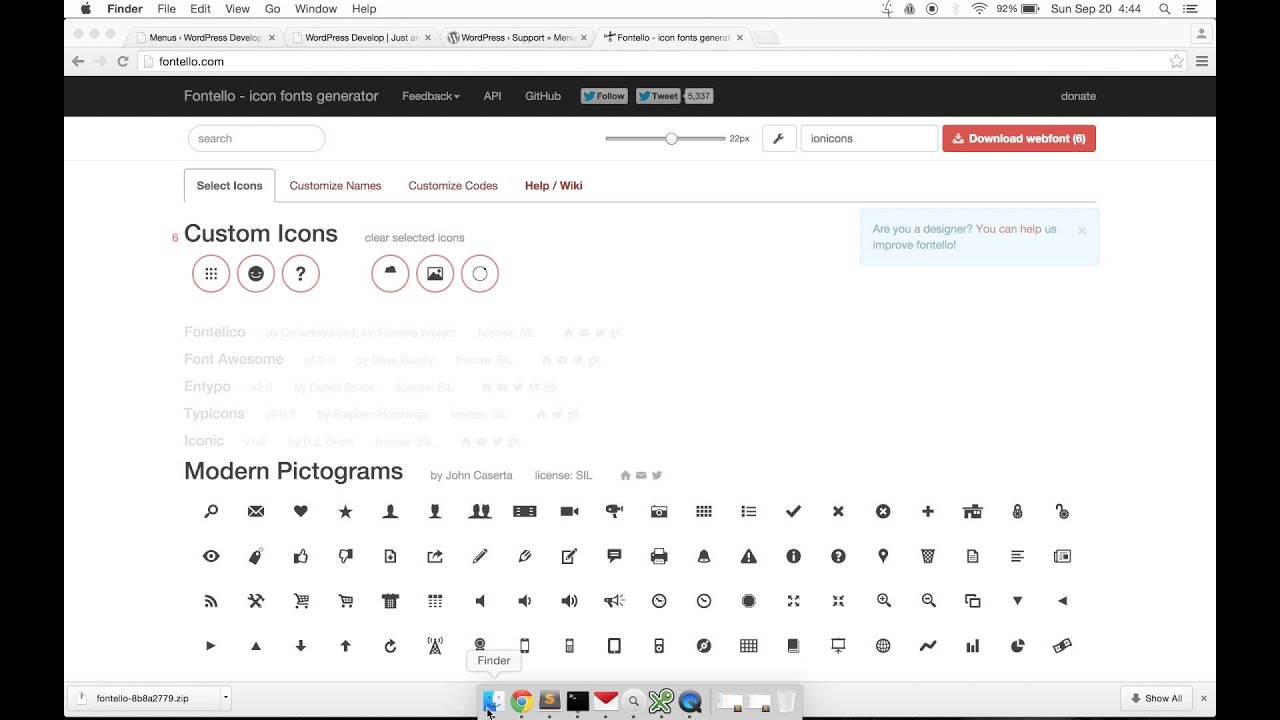Image resolution: width=1280 pixels, height=720 pixels.
Task: Deselect the picture custom icon
Action: coord(435,273)
